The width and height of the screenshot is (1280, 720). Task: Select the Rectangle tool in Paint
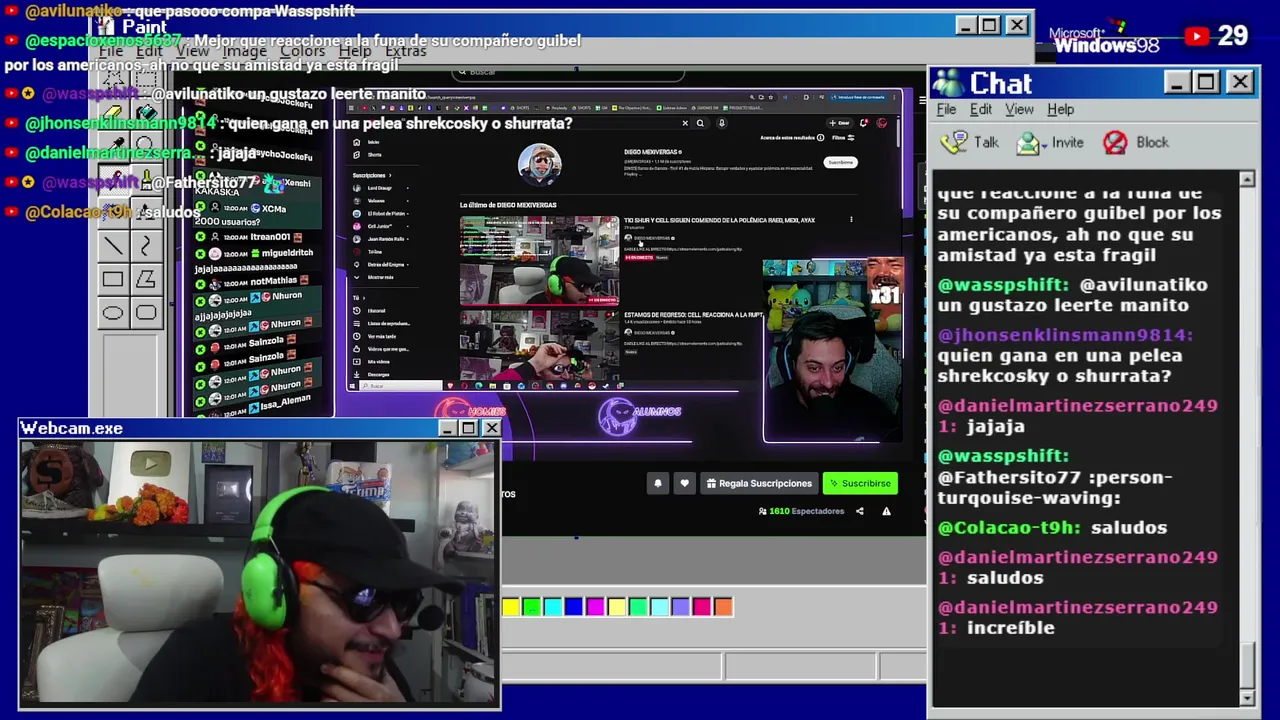click(113, 280)
